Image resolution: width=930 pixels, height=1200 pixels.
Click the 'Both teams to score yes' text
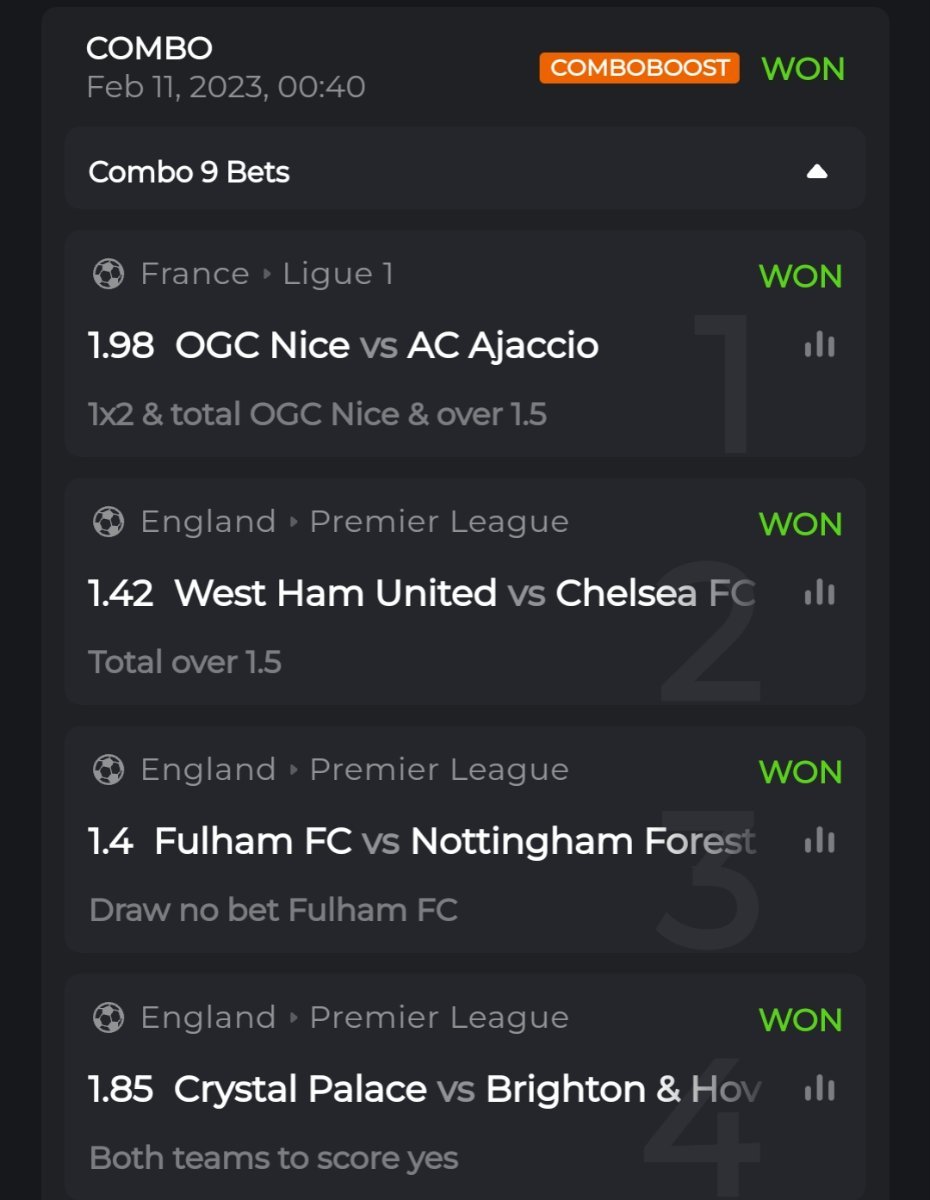click(273, 1158)
